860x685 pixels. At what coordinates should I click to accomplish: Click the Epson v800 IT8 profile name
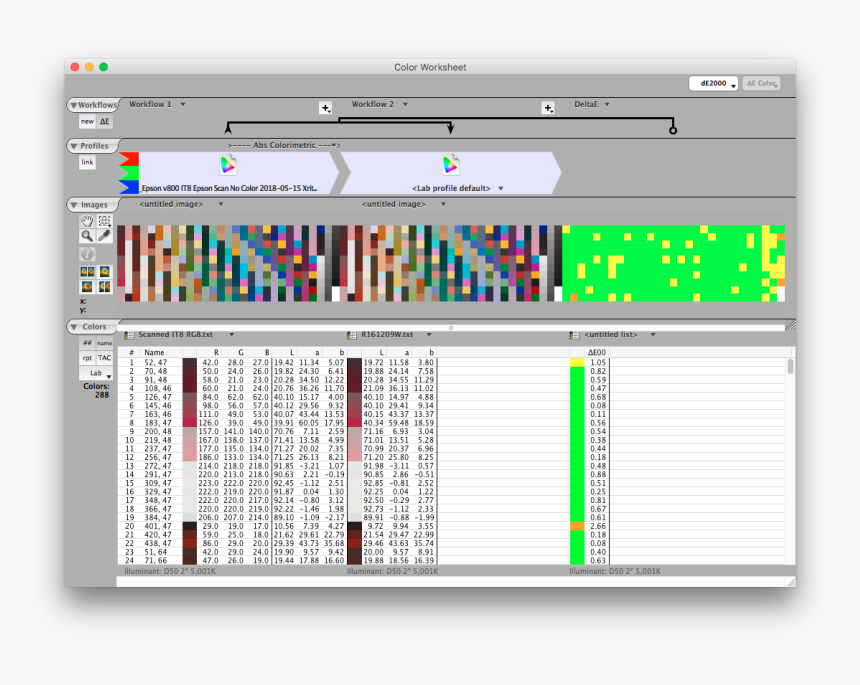(229, 188)
